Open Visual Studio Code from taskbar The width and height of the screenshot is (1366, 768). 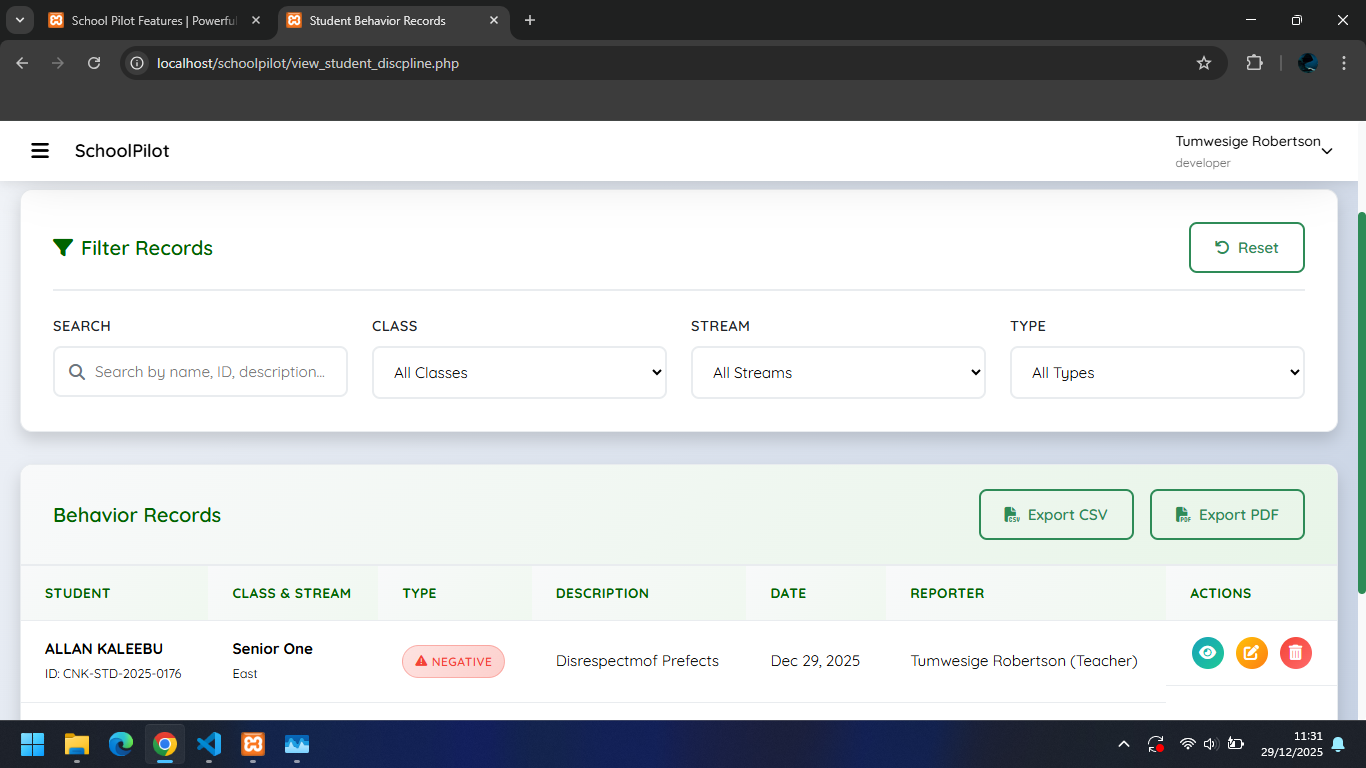coord(209,744)
